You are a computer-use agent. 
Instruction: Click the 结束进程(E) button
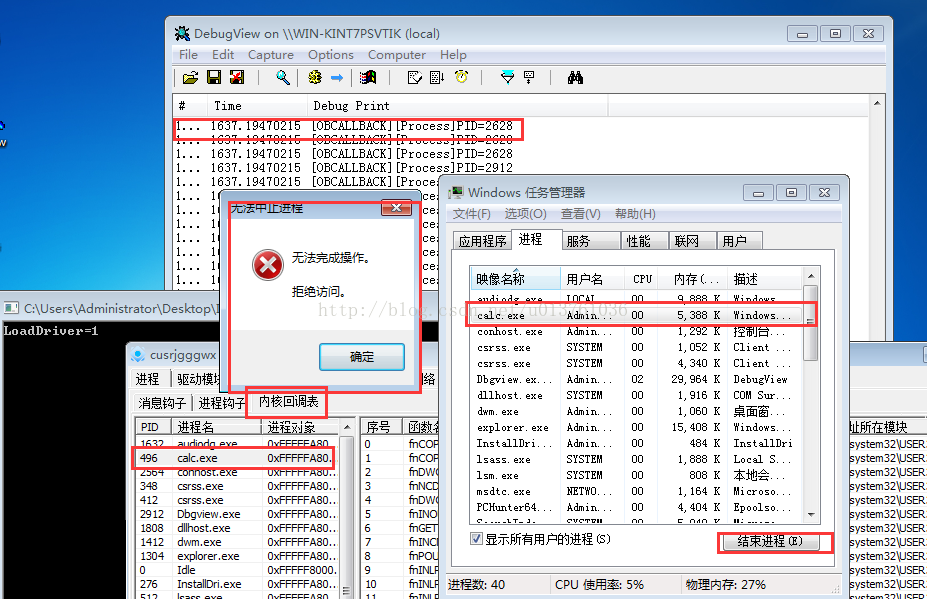click(x=770, y=541)
